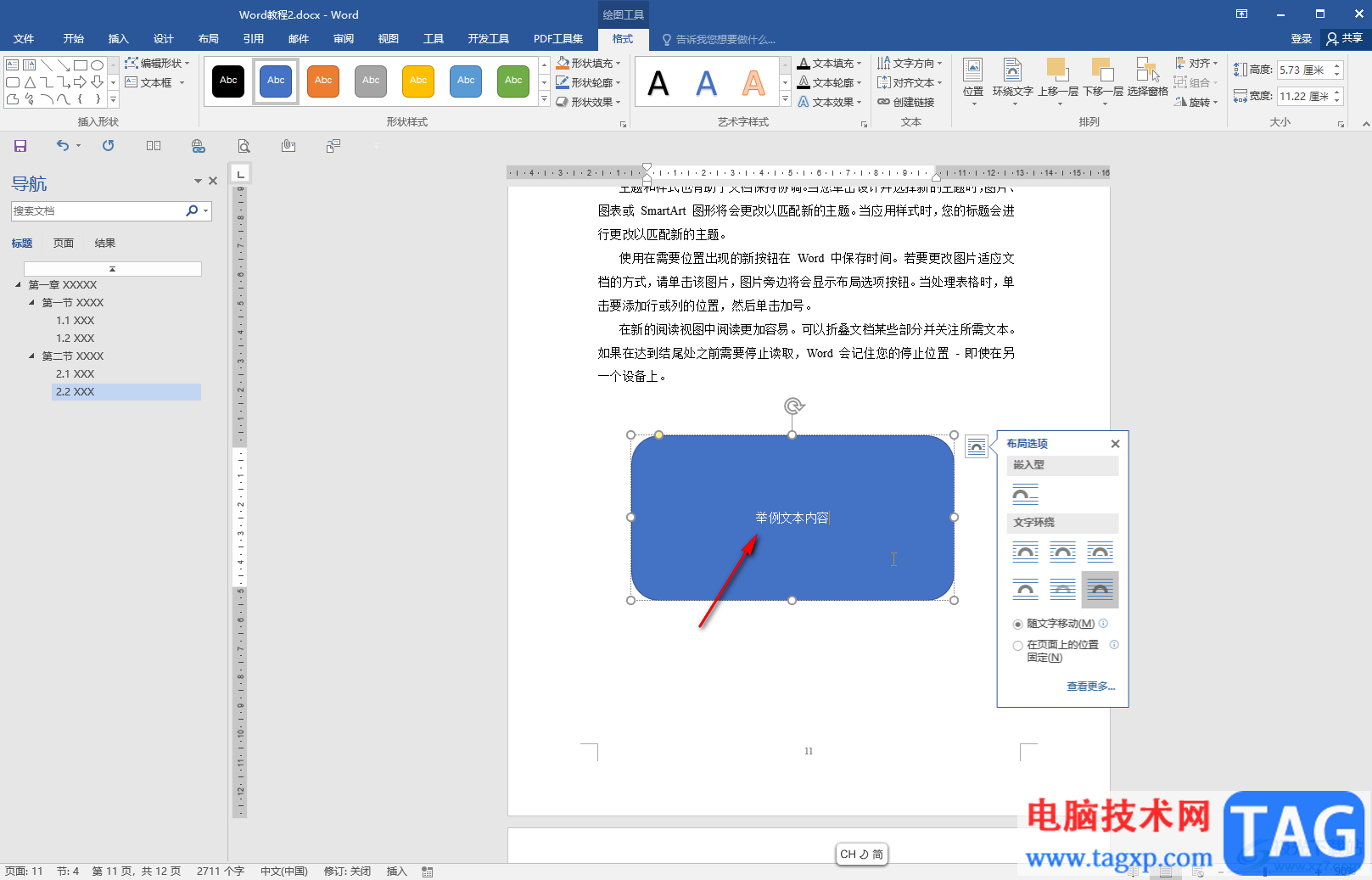The image size is (1372, 880).
Task: Apply the orange Abc shape style
Action: coord(323,81)
